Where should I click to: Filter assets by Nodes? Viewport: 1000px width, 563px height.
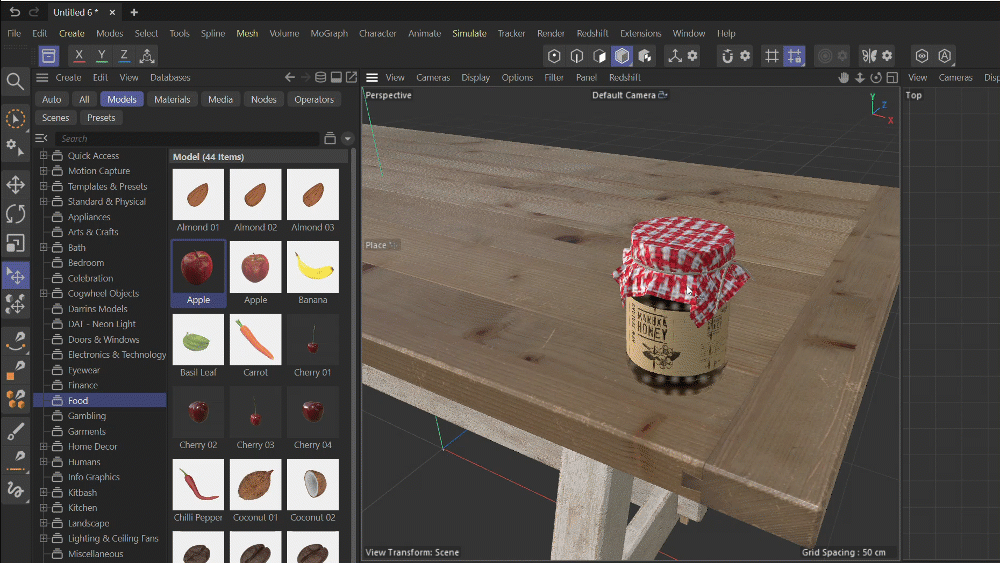tap(263, 99)
